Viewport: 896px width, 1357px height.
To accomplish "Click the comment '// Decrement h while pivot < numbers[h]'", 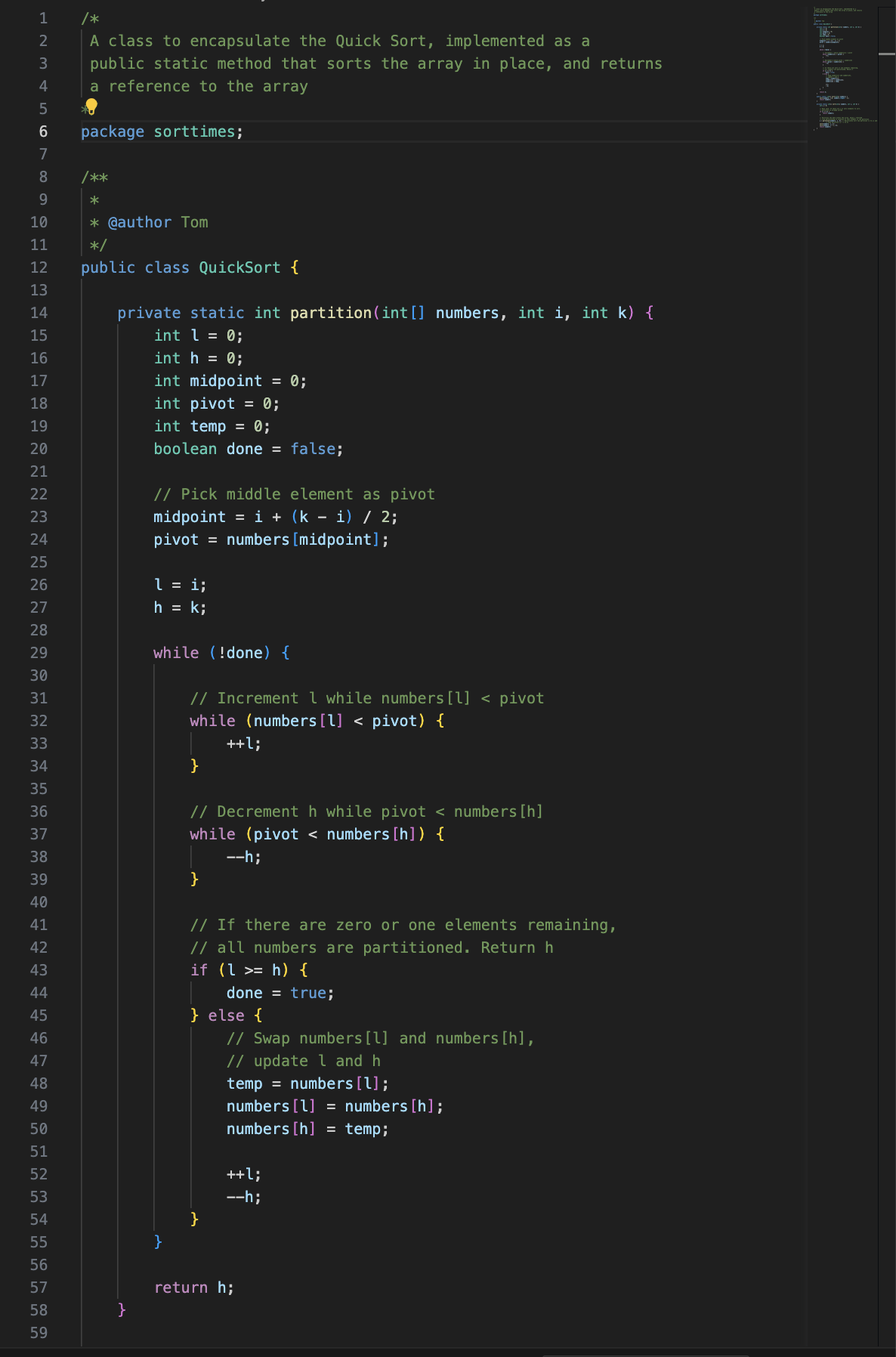I will (367, 811).
